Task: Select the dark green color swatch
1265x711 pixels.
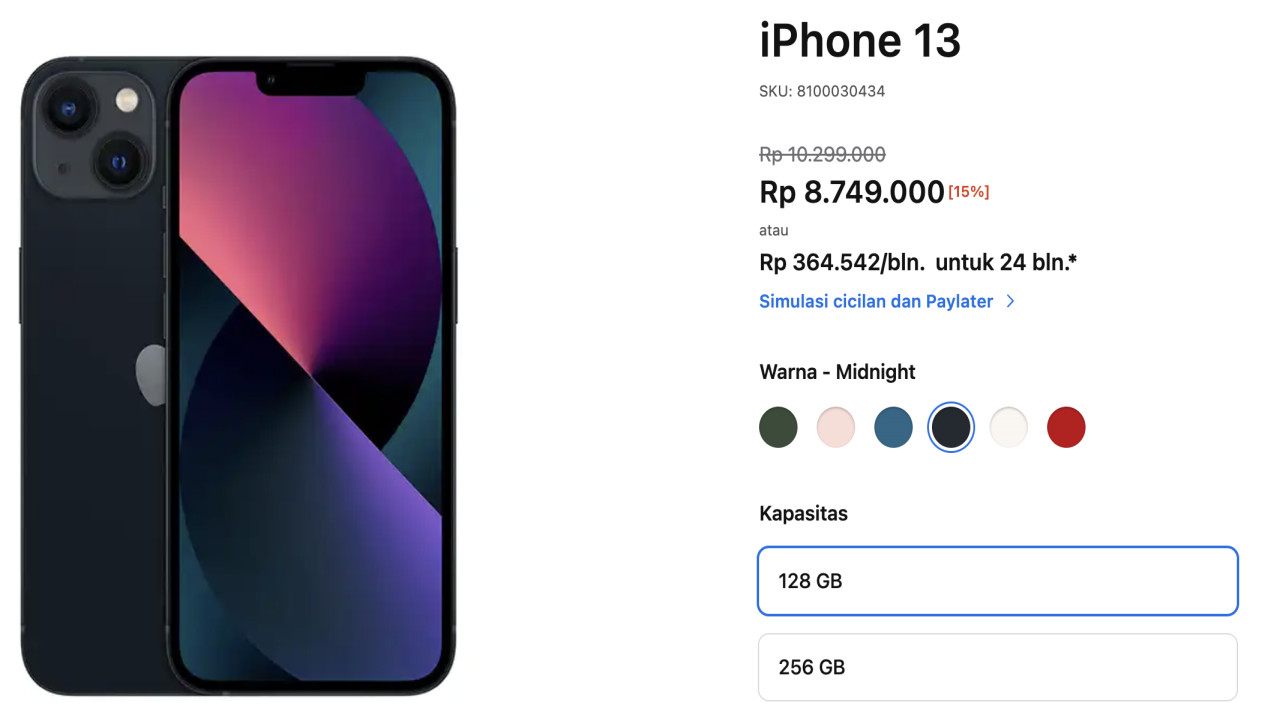Action: (778, 427)
